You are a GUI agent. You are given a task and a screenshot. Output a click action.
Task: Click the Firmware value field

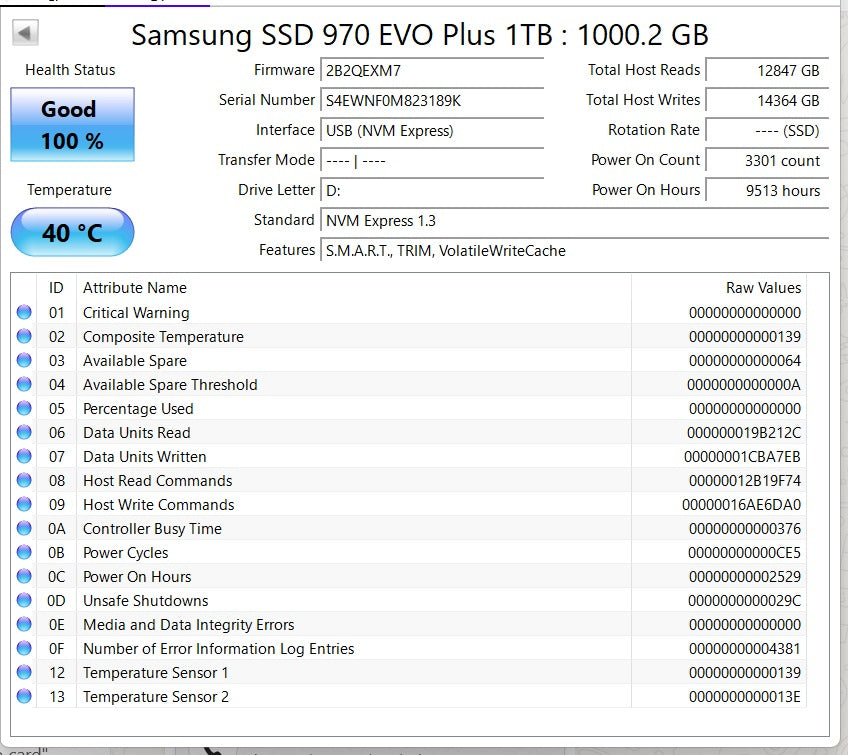pos(430,70)
